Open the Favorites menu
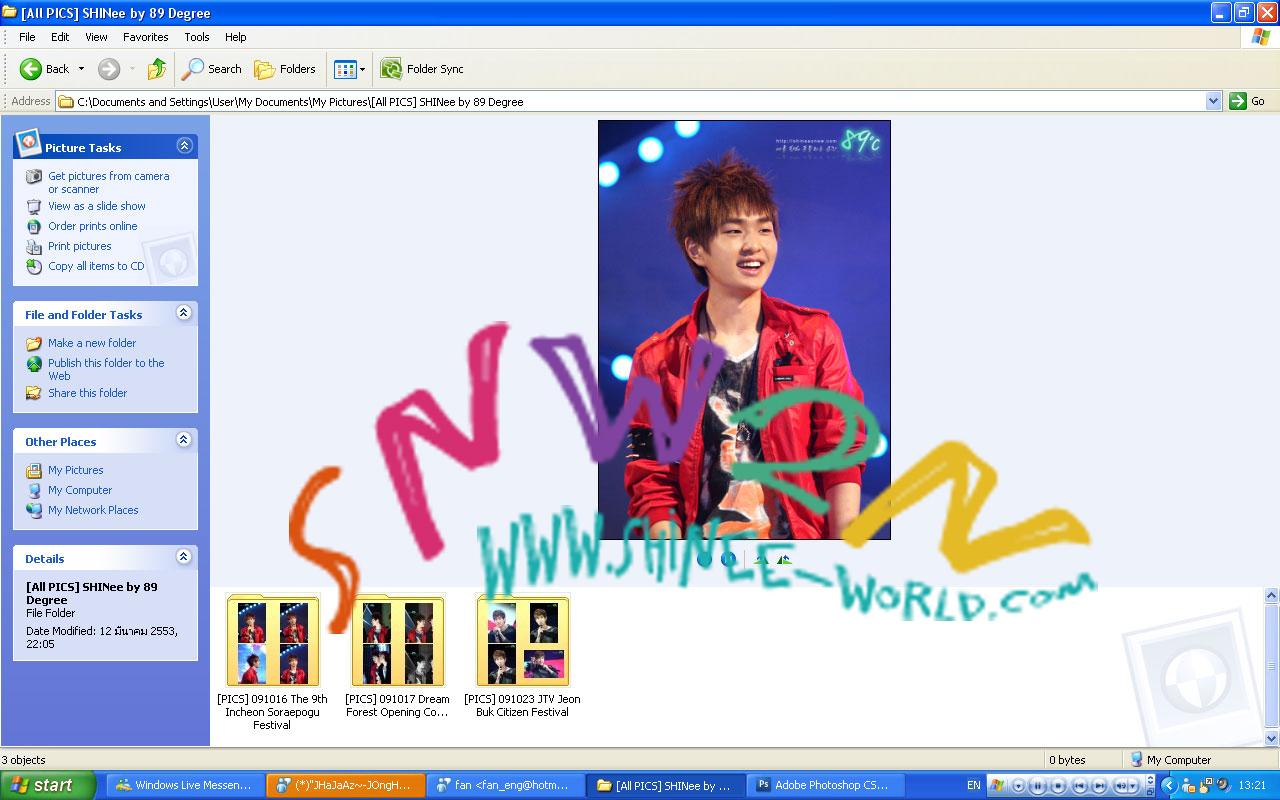 (146, 37)
